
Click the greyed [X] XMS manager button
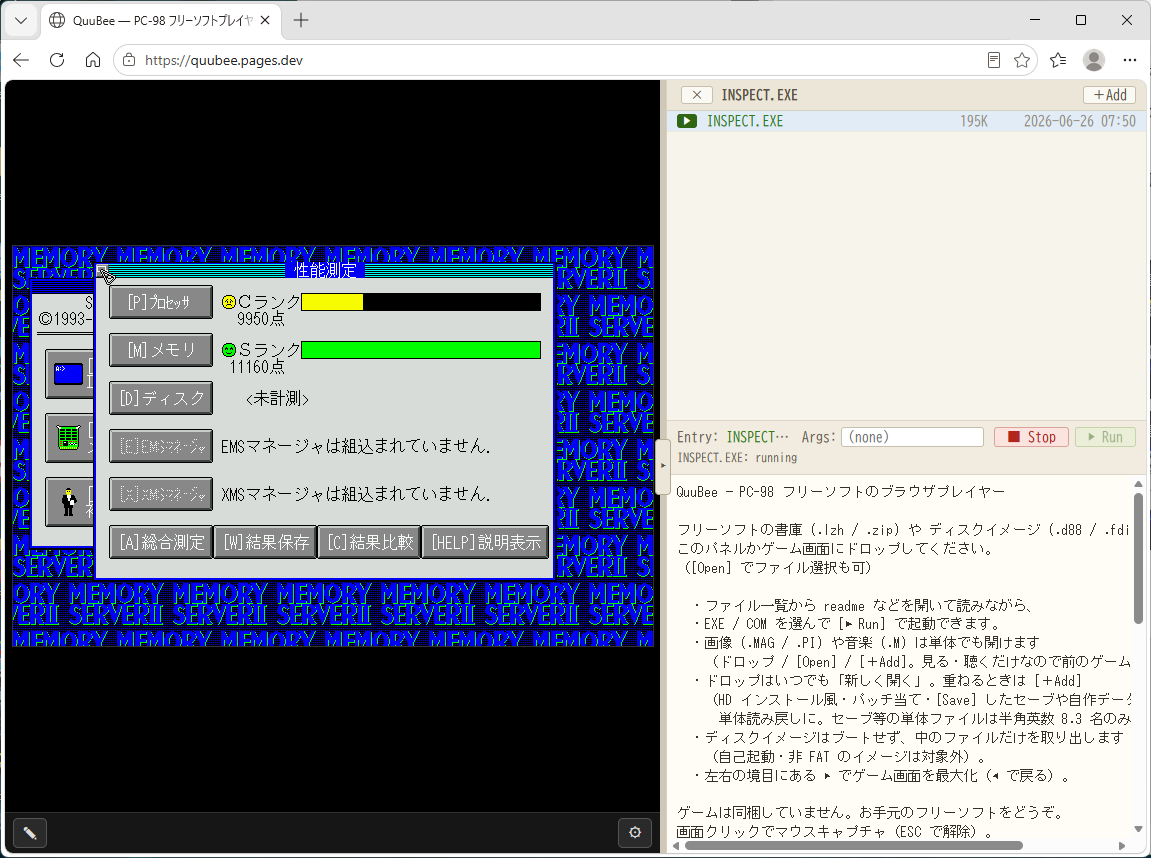(161, 494)
